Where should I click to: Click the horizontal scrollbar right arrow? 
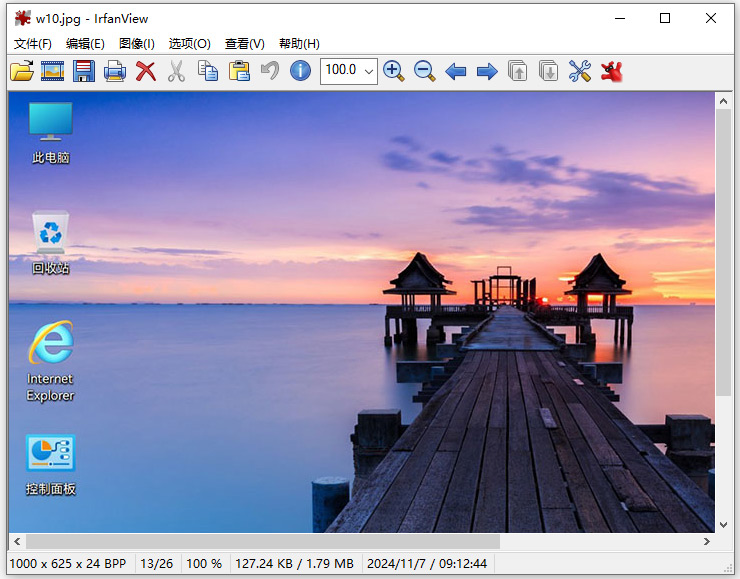point(707,541)
